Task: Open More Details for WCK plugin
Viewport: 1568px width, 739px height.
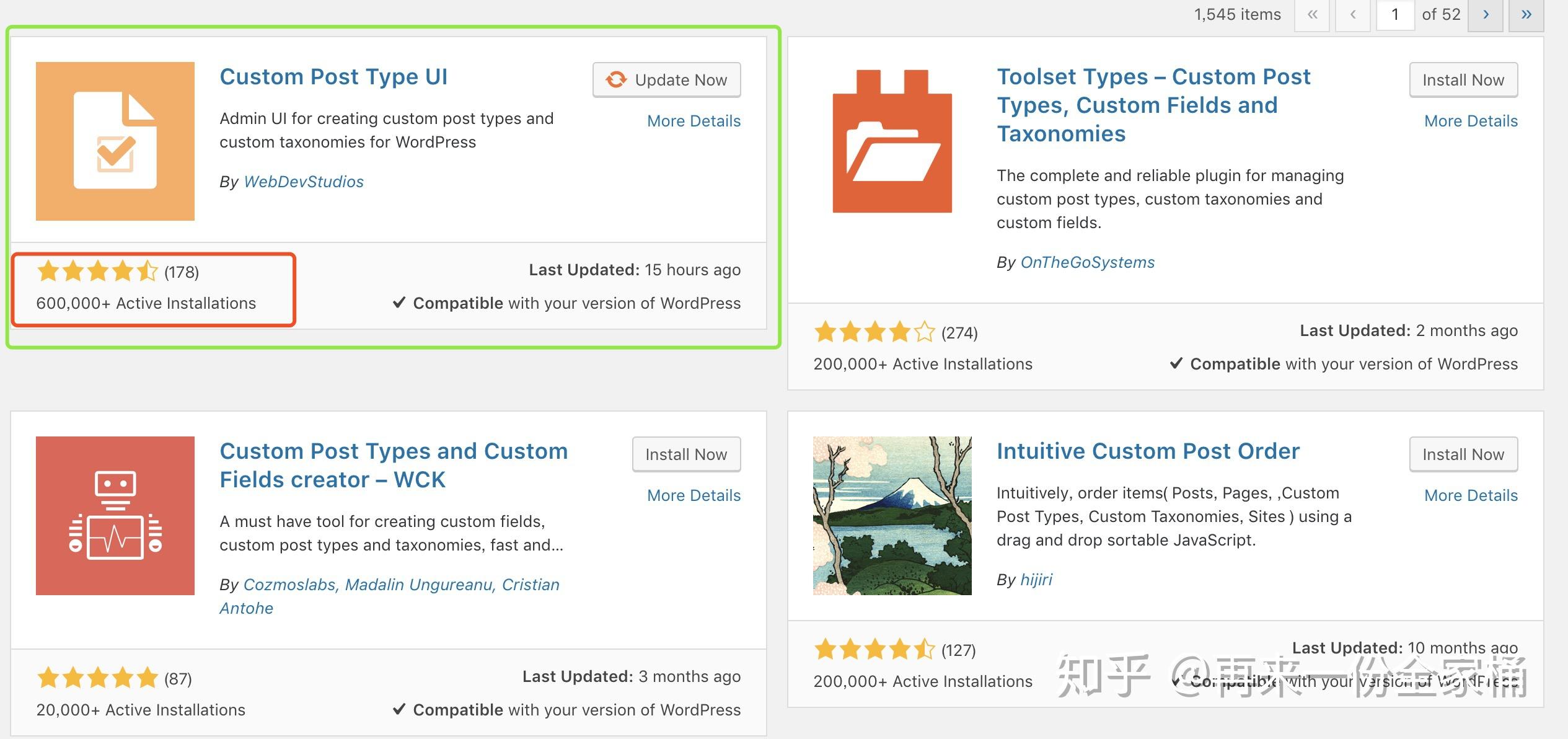Action: coord(694,495)
